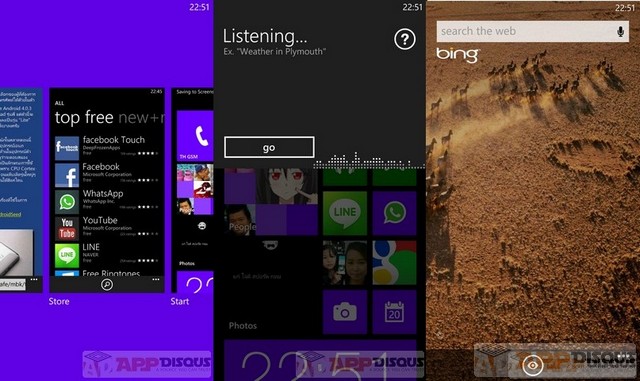Viewport: 640px width, 381px height.
Task: Open the Bing vision eye icon
Action: click(533, 365)
